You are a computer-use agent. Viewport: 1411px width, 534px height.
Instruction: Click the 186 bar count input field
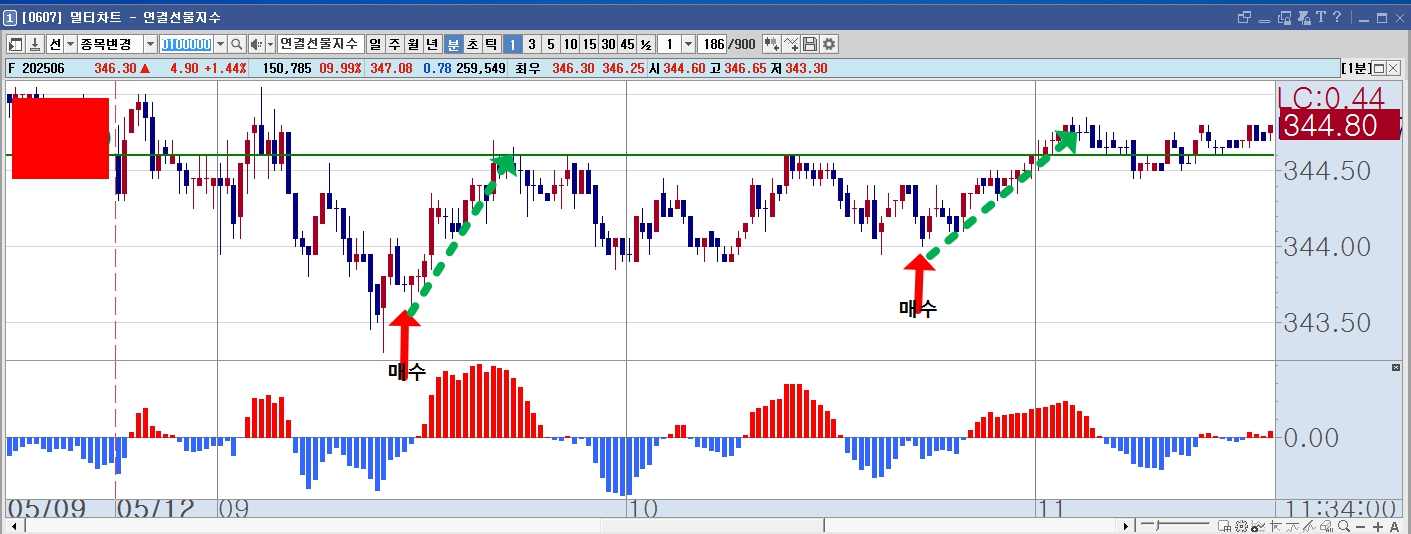click(x=713, y=44)
